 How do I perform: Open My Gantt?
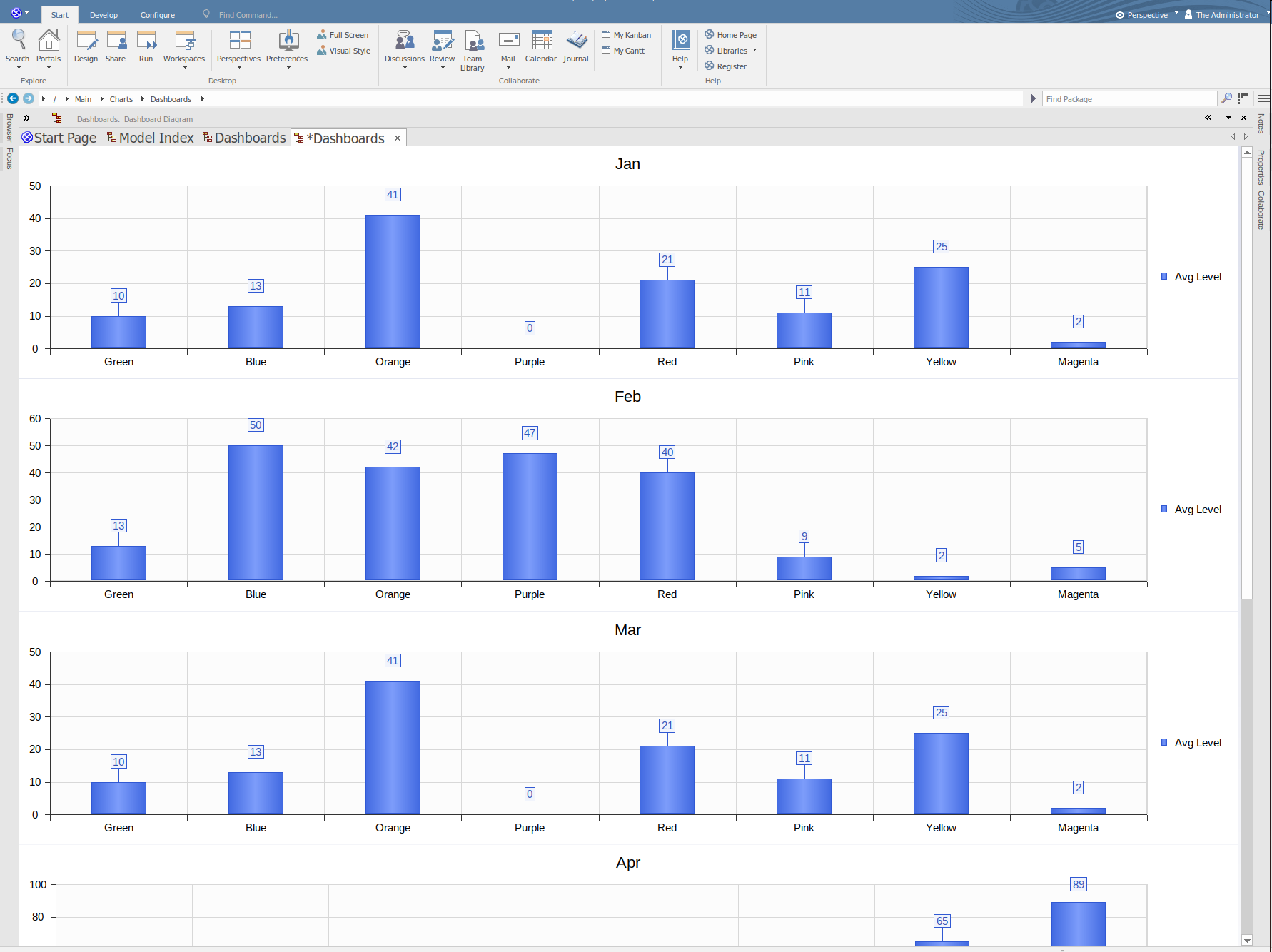(623, 51)
